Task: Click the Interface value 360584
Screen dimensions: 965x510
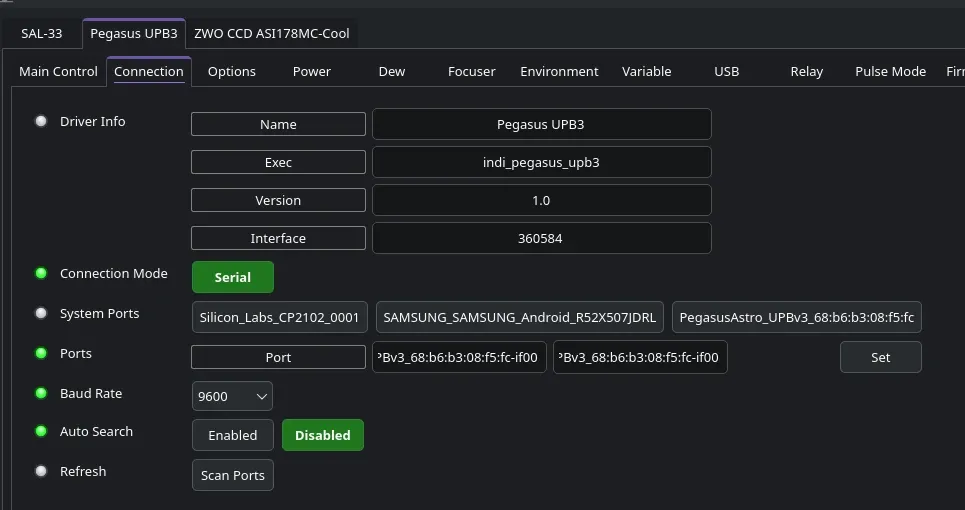Action: 542,238
